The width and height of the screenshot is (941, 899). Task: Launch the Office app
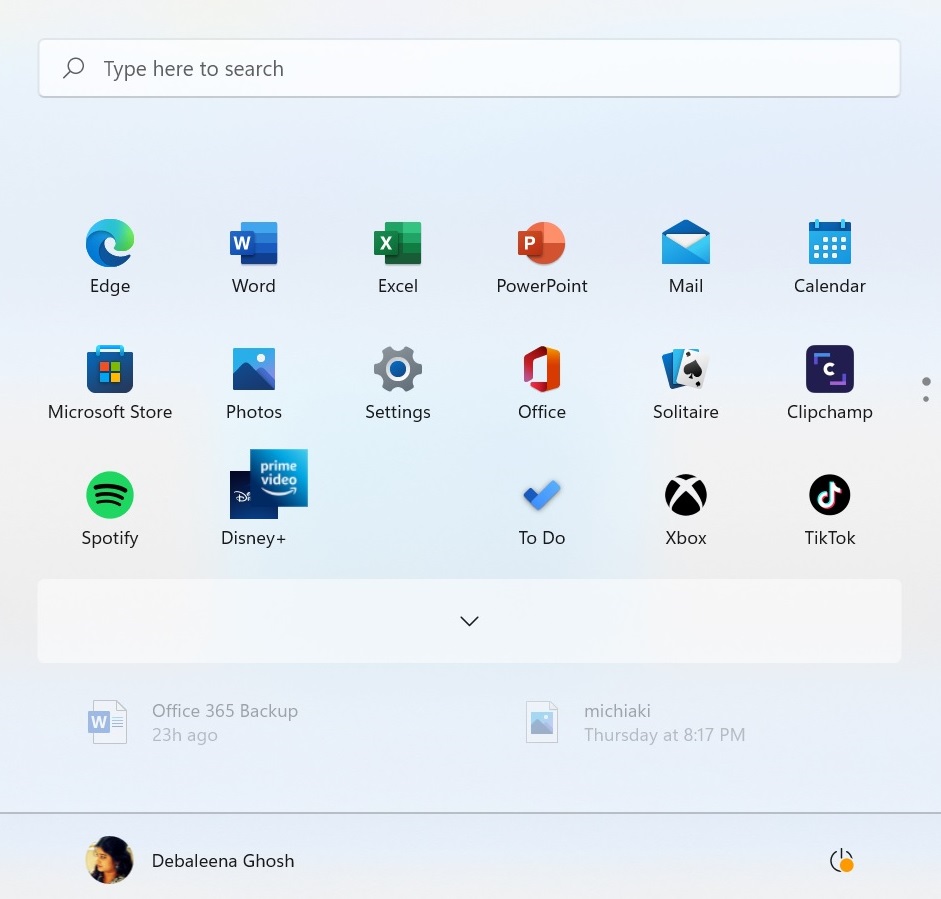click(542, 382)
